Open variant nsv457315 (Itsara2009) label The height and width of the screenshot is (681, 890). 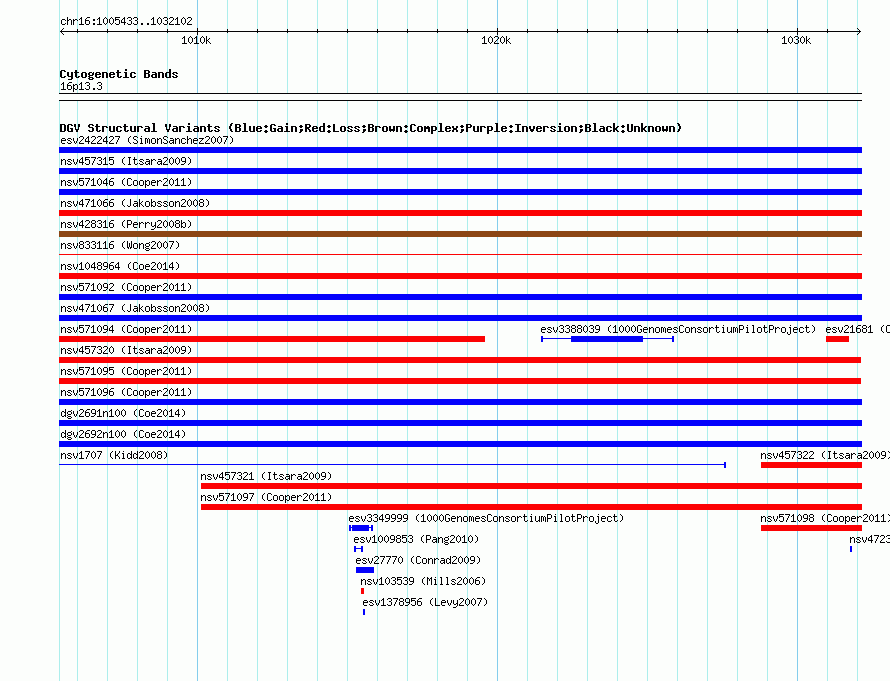tap(126, 161)
